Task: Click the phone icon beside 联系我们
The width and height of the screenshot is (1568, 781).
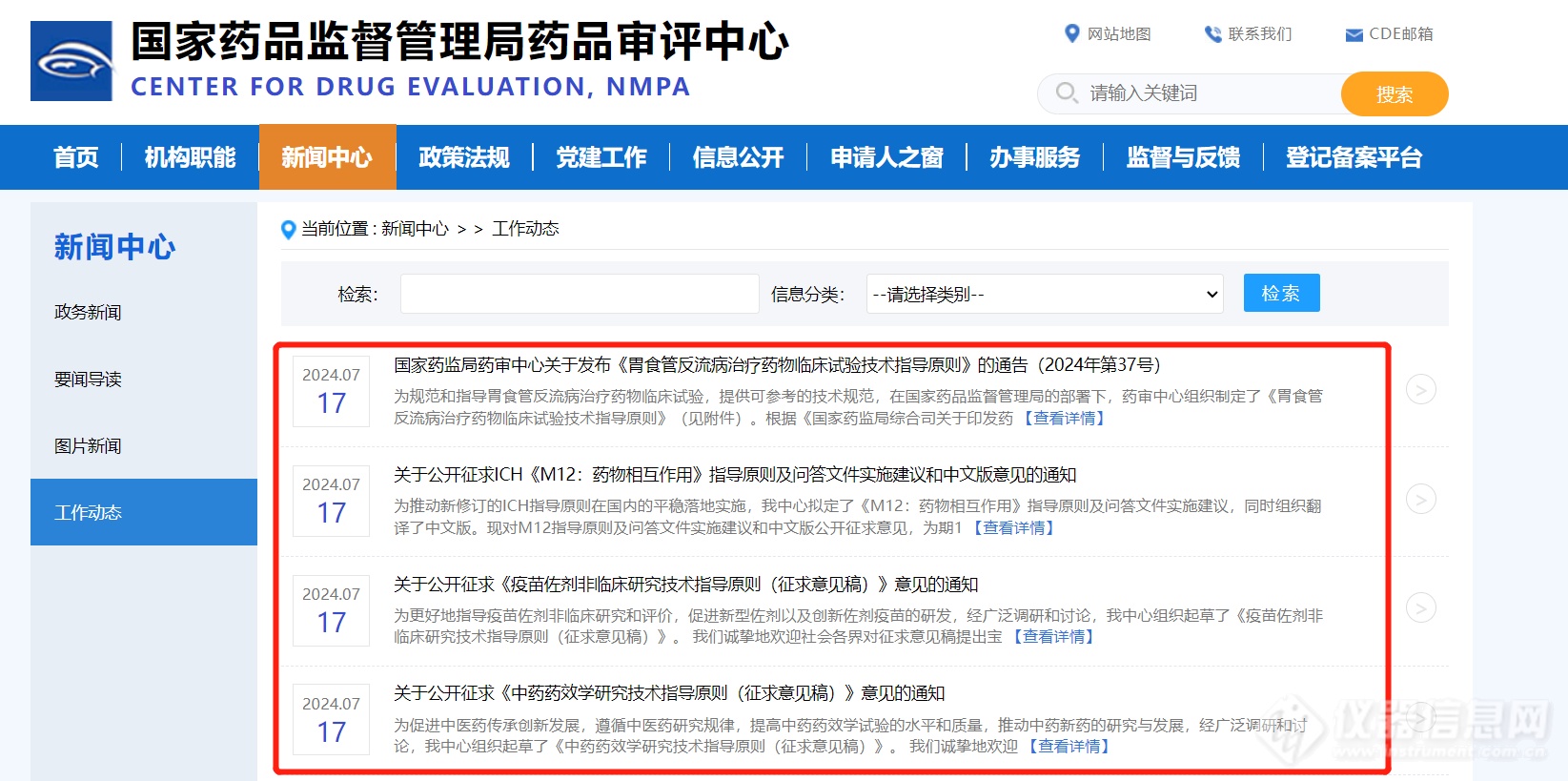Action: point(1212,34)
